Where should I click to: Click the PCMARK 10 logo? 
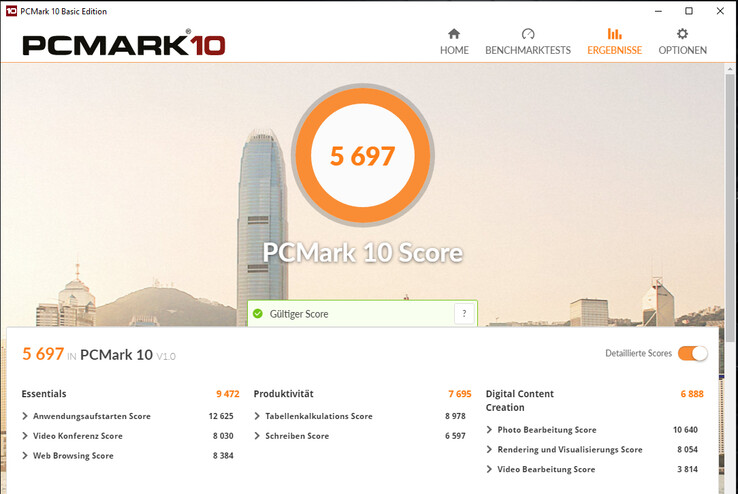pyautogui.click(x=124, y=43)
